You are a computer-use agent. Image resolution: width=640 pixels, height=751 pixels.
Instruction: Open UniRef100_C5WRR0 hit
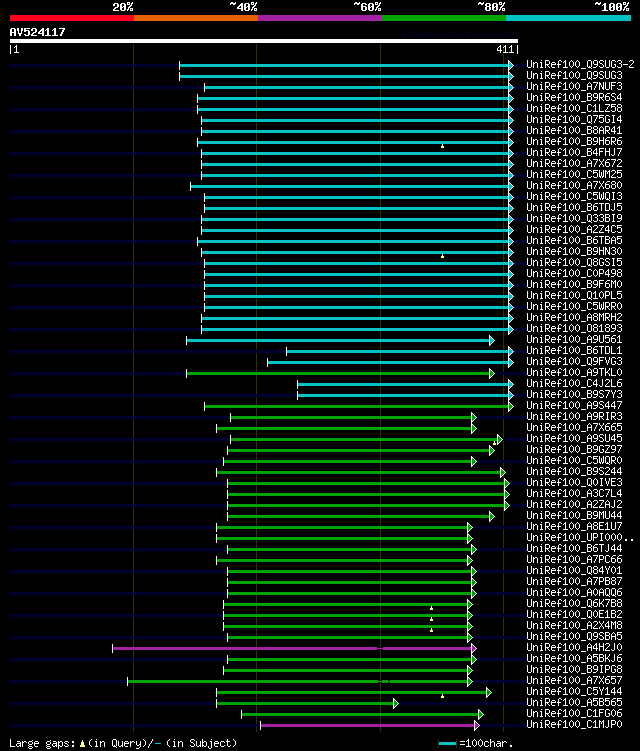point(574,307)
